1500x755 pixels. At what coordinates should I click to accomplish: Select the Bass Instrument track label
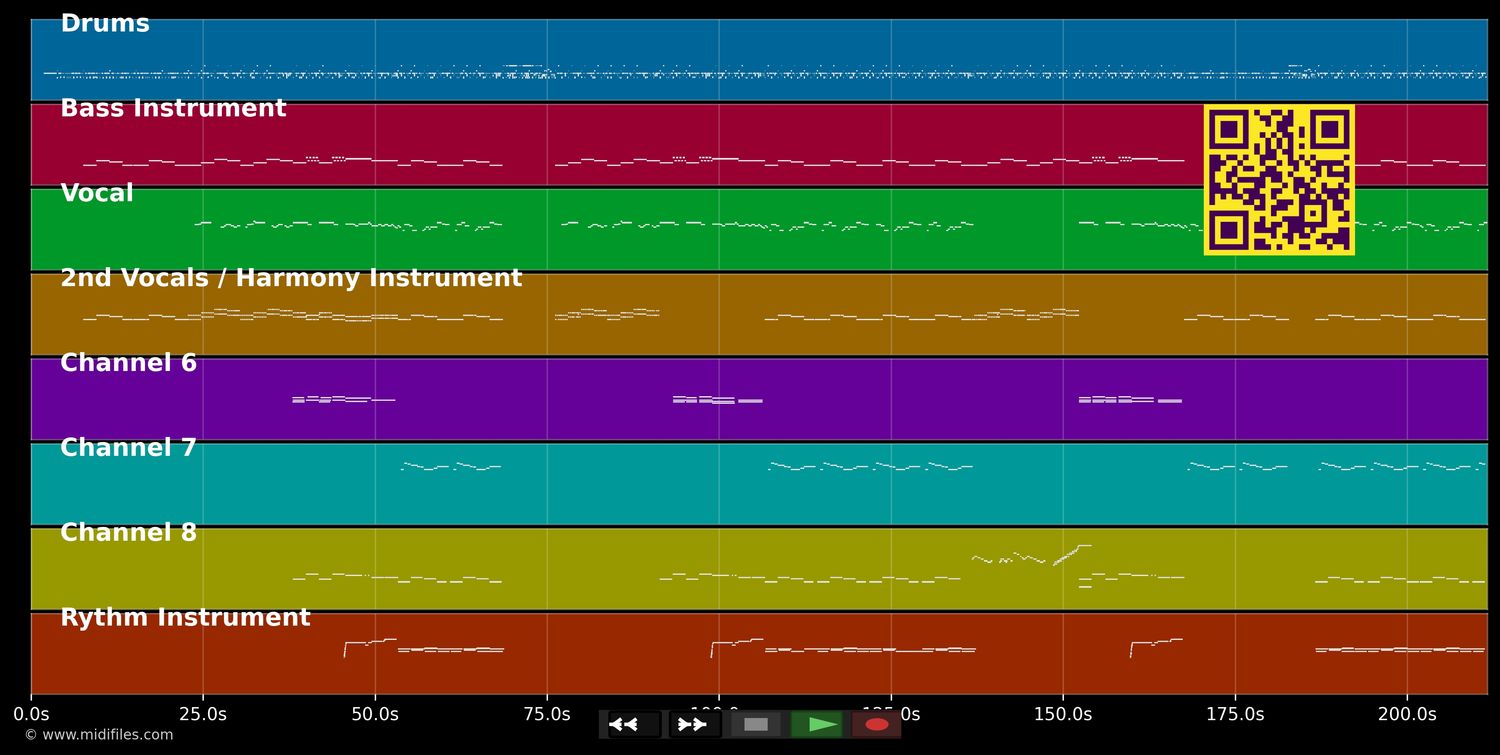[173, 109]
